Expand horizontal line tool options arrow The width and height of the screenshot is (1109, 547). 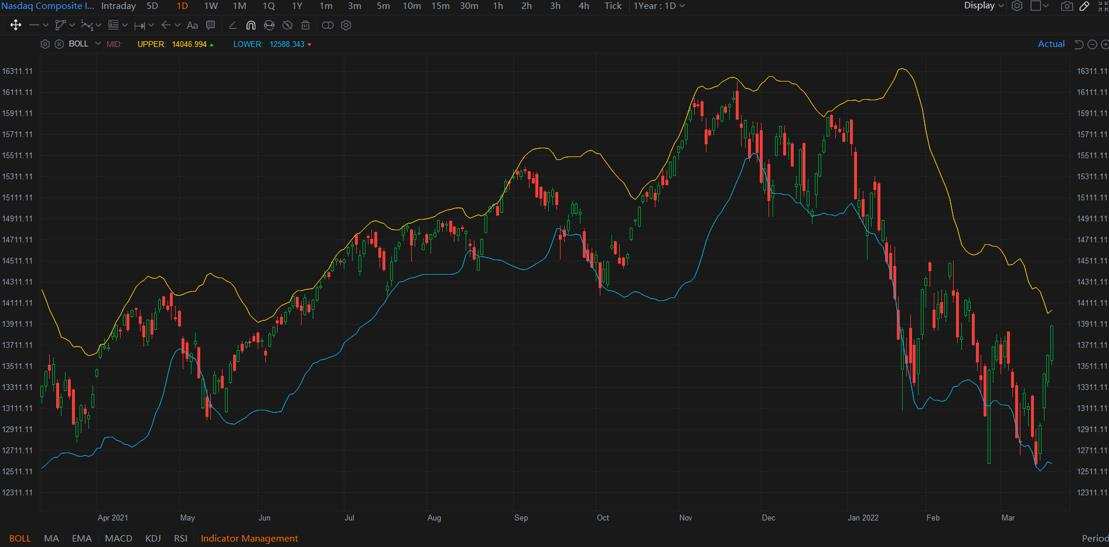pos(46,25)
